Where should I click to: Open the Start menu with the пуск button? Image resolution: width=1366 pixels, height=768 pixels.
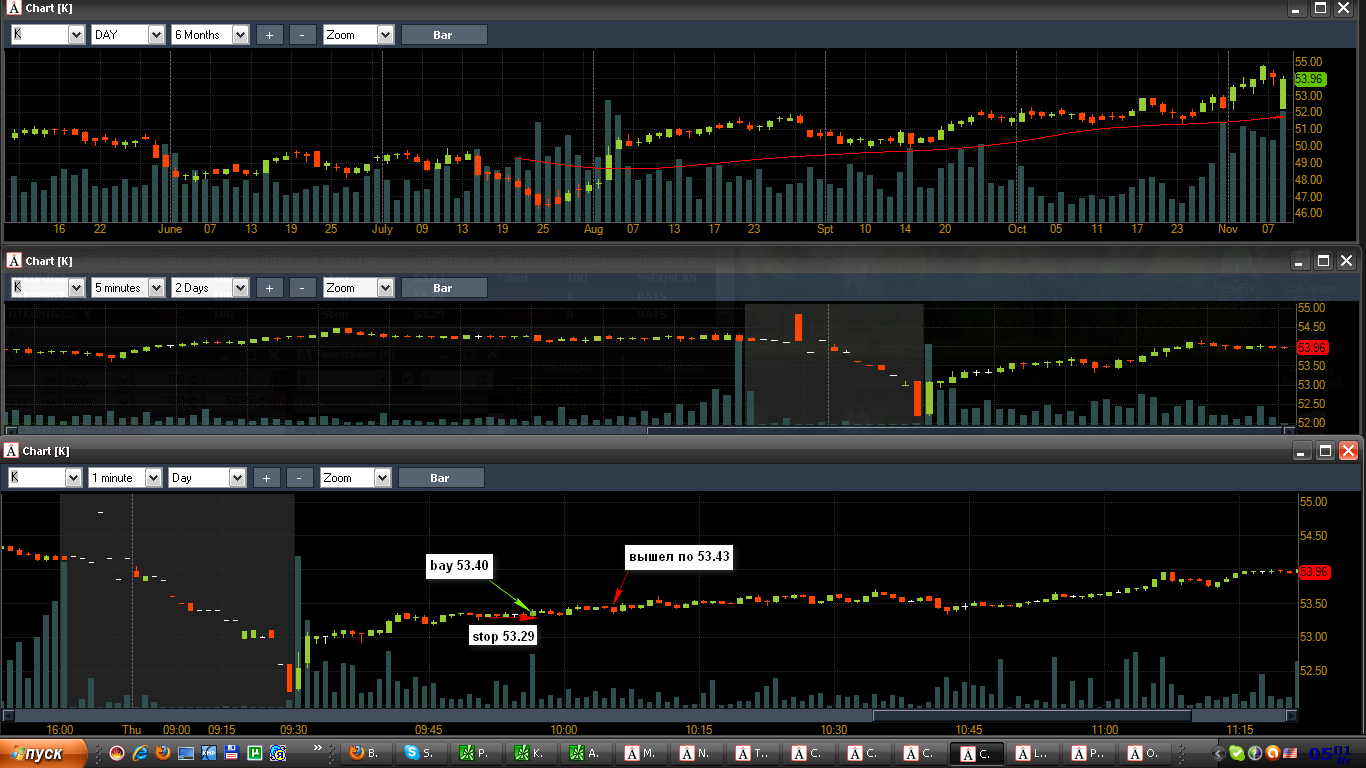coord(42,753)
